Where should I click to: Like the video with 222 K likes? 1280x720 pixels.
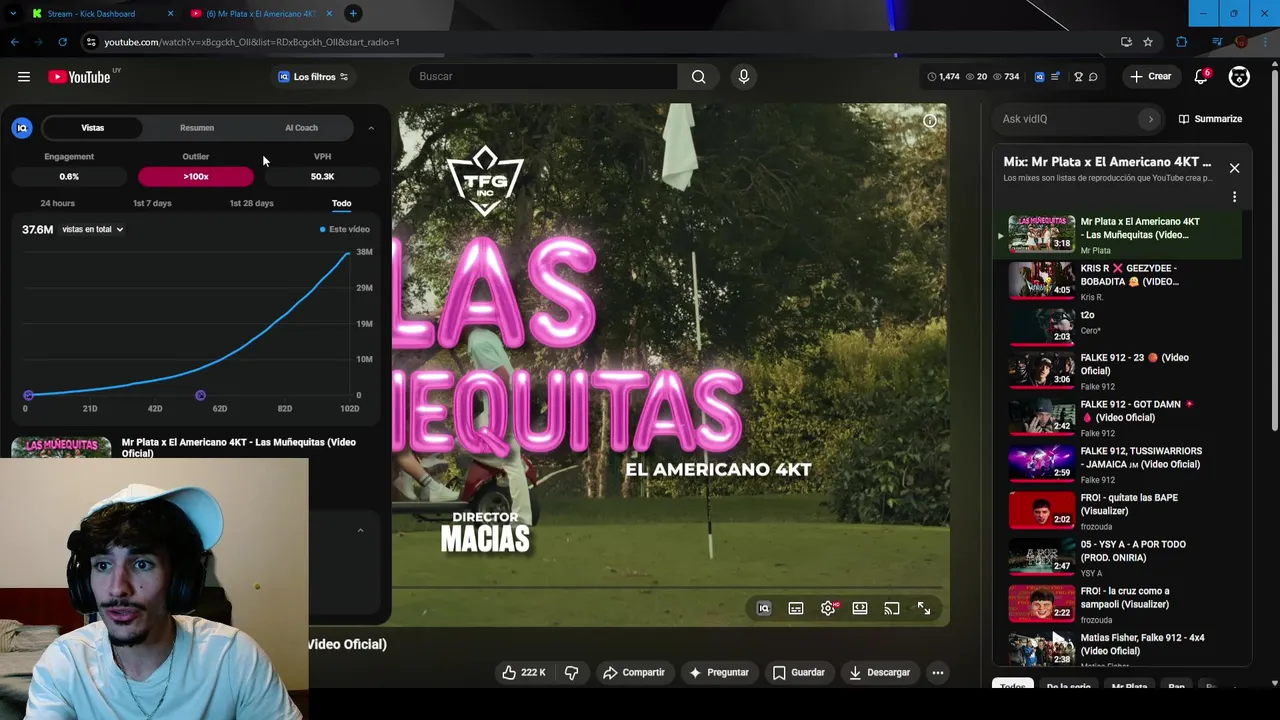(524, 673)
